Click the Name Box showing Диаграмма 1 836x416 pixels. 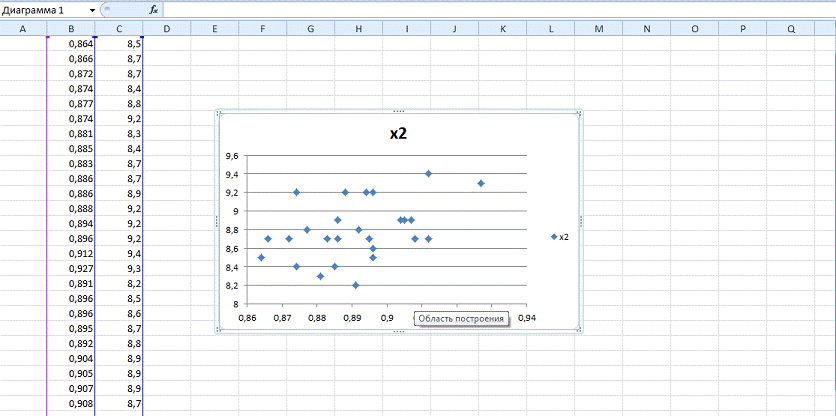pyautogui.click(x=43, y=9)
